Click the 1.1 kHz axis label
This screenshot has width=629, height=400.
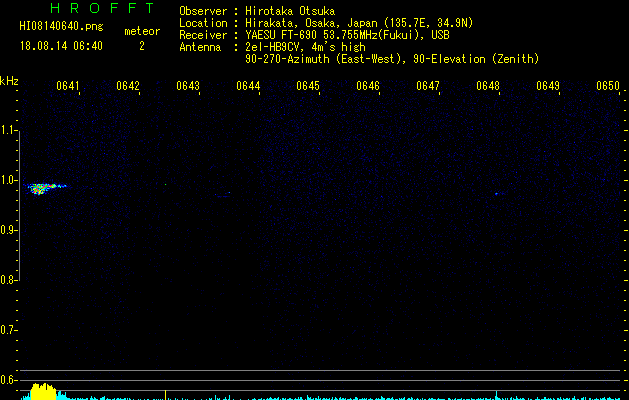coord(8,130)
